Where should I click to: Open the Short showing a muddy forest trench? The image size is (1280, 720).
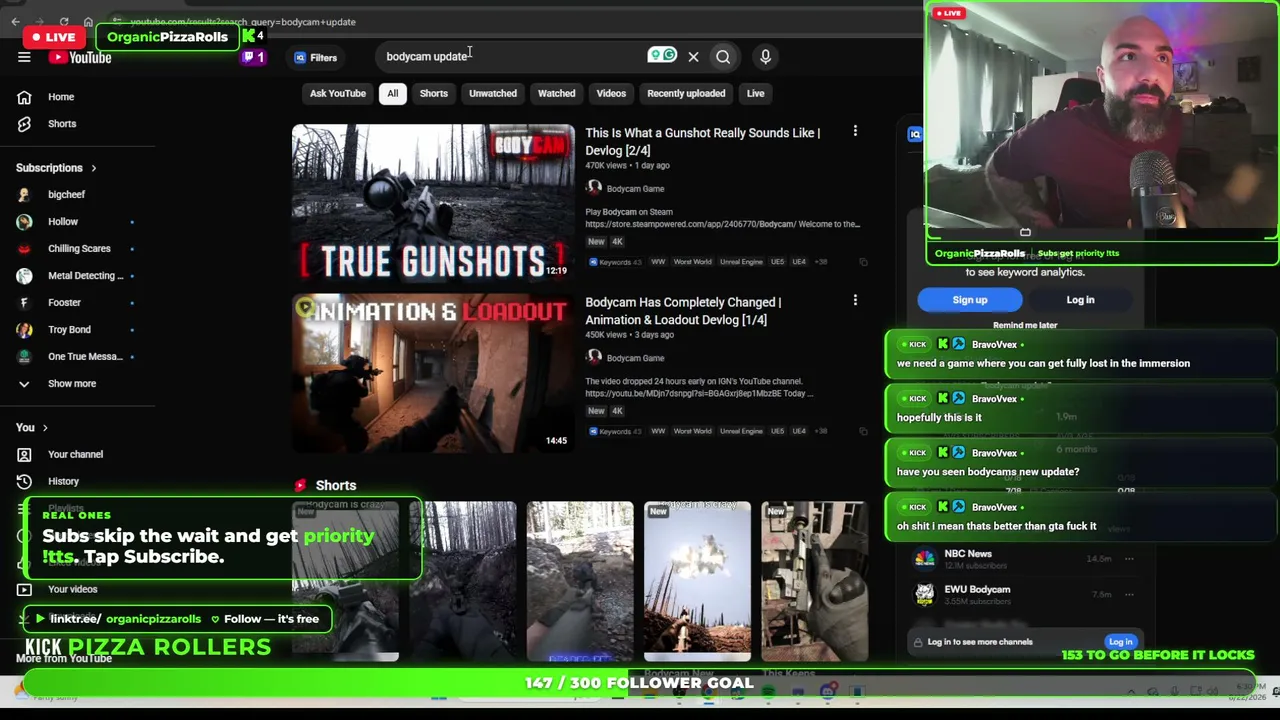463,582
